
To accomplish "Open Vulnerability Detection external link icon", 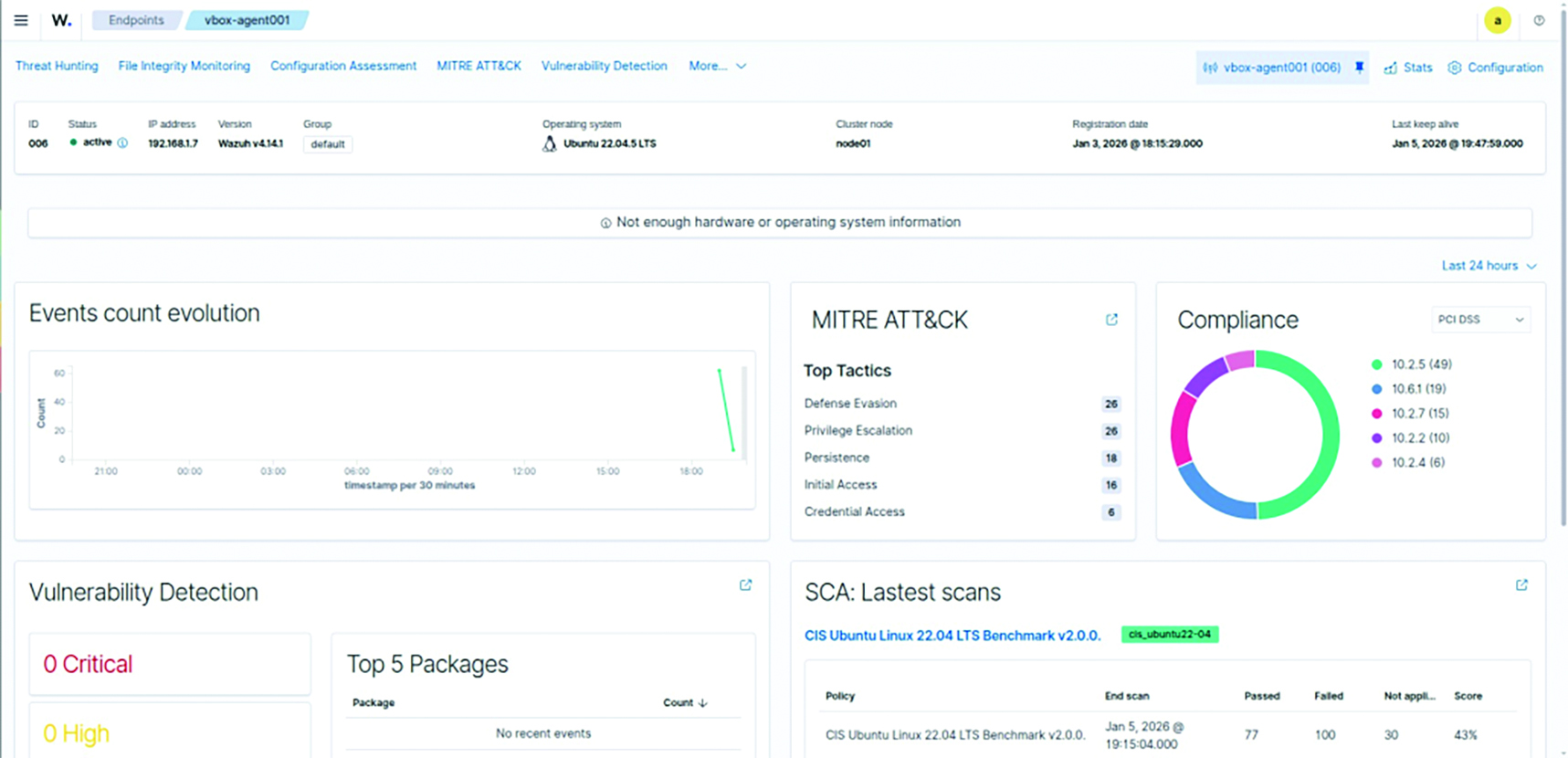I will pos(745,585).
